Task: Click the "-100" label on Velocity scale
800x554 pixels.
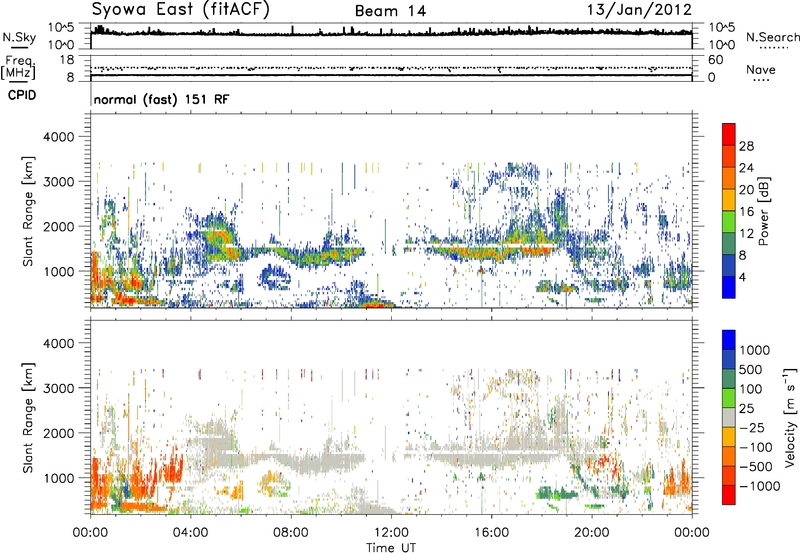Action: coord(756,447)
